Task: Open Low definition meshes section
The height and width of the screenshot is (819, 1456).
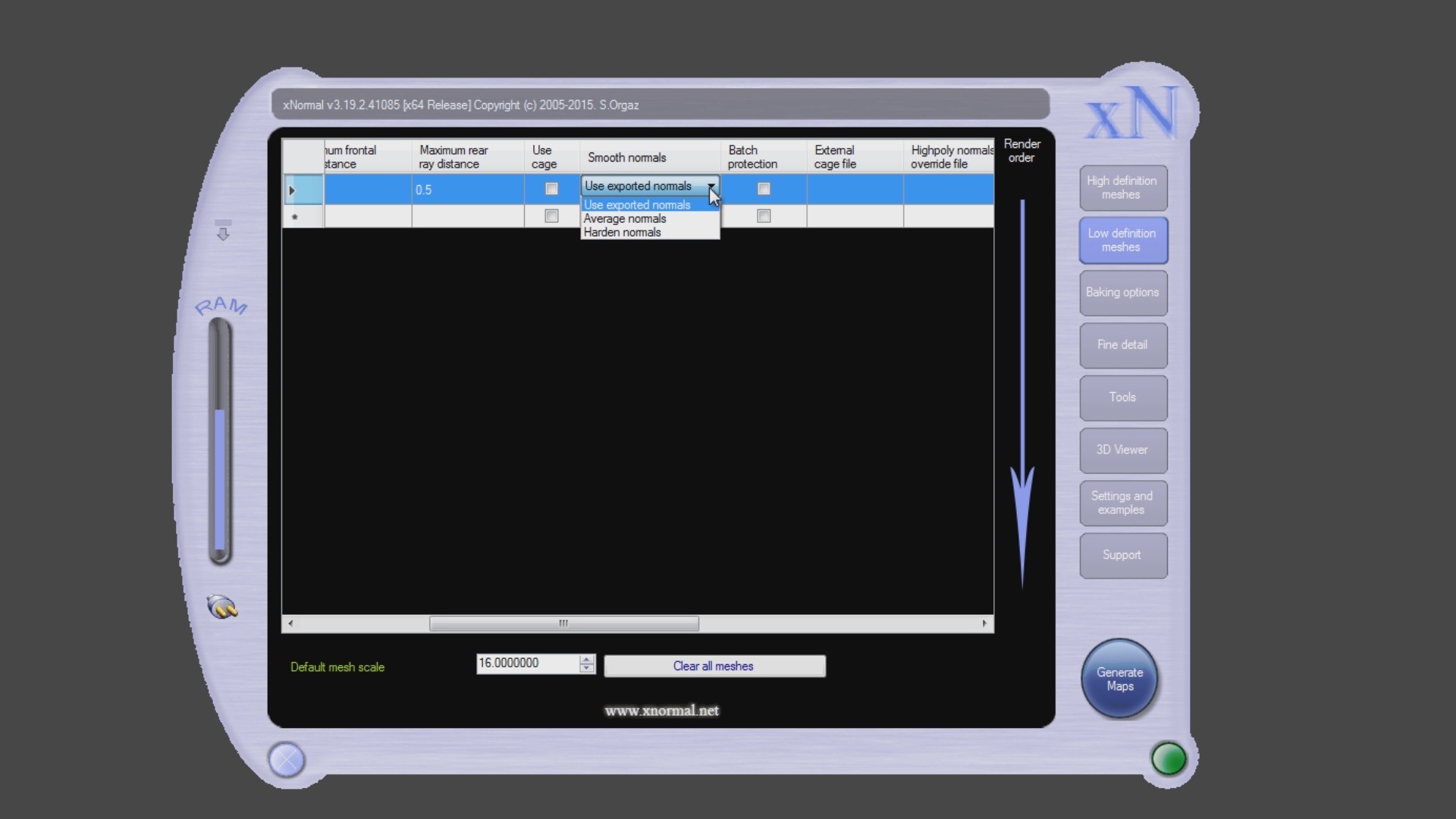Action: pos(1123,240)
